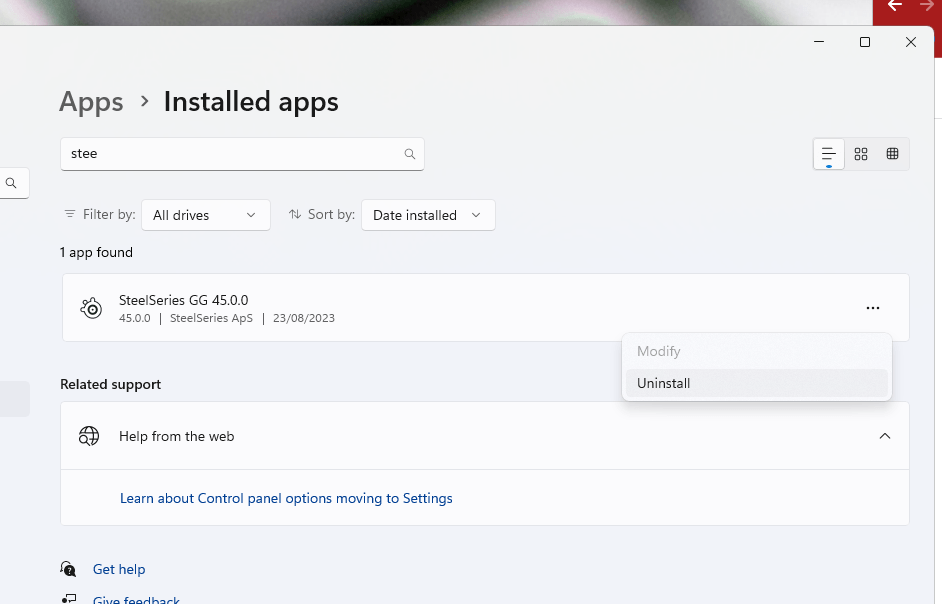Choose Uninstall from the context menu
Viewport: 942px width, 604px height.
click(x=756, y=383)
